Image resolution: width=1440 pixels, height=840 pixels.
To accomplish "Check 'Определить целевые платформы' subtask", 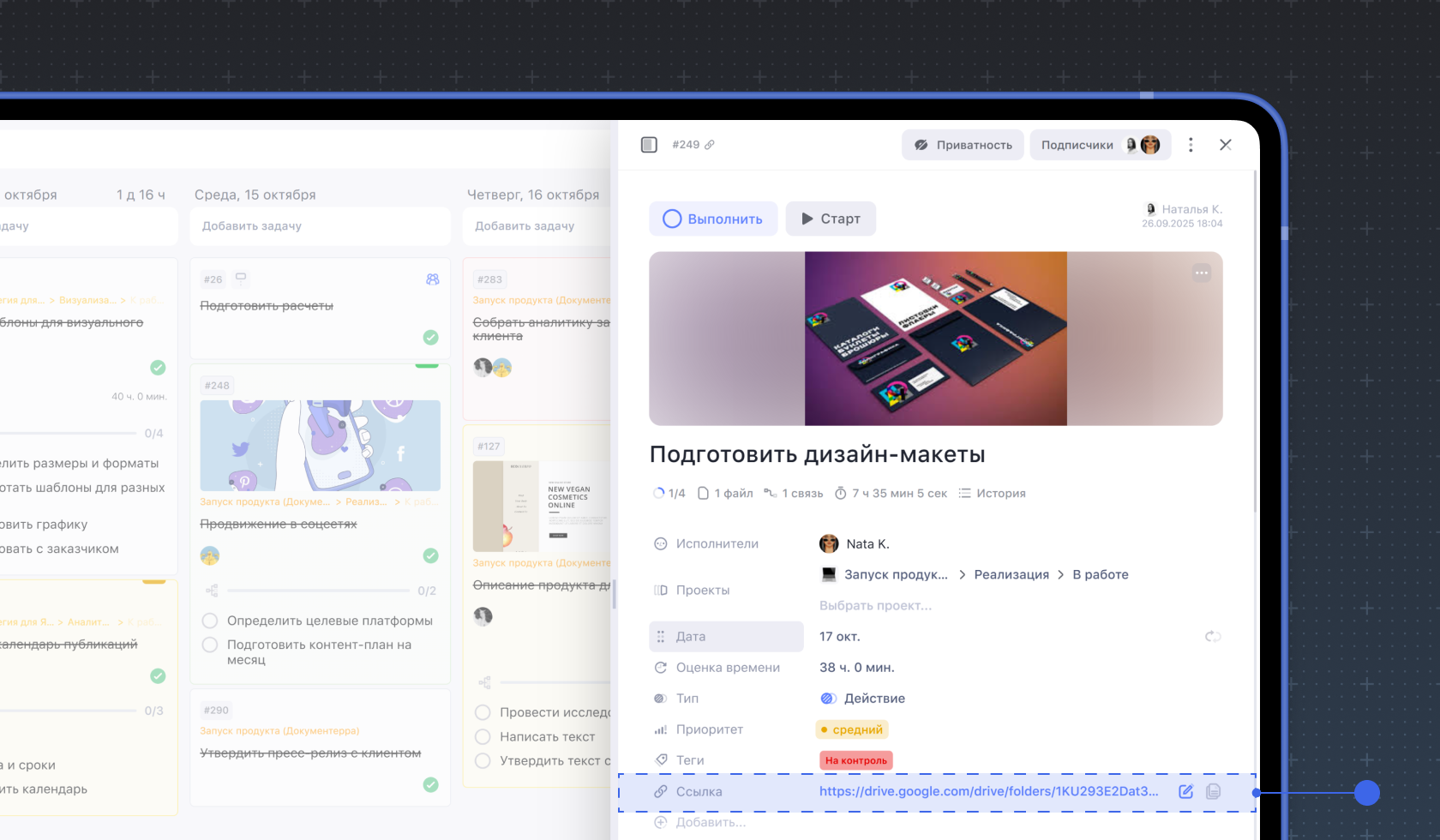I will [210, 621].
